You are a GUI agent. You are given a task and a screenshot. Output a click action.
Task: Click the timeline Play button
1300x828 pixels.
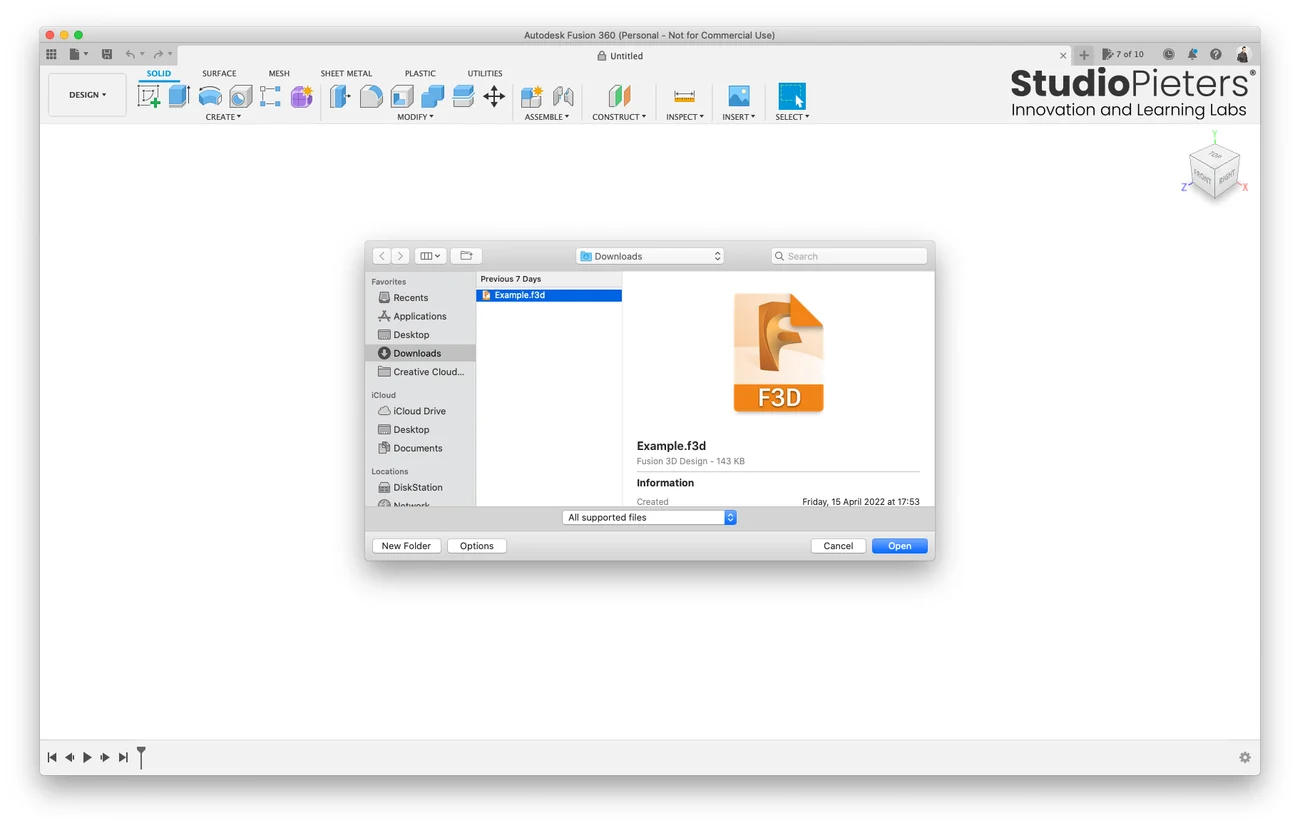click(x=87, y=757)
